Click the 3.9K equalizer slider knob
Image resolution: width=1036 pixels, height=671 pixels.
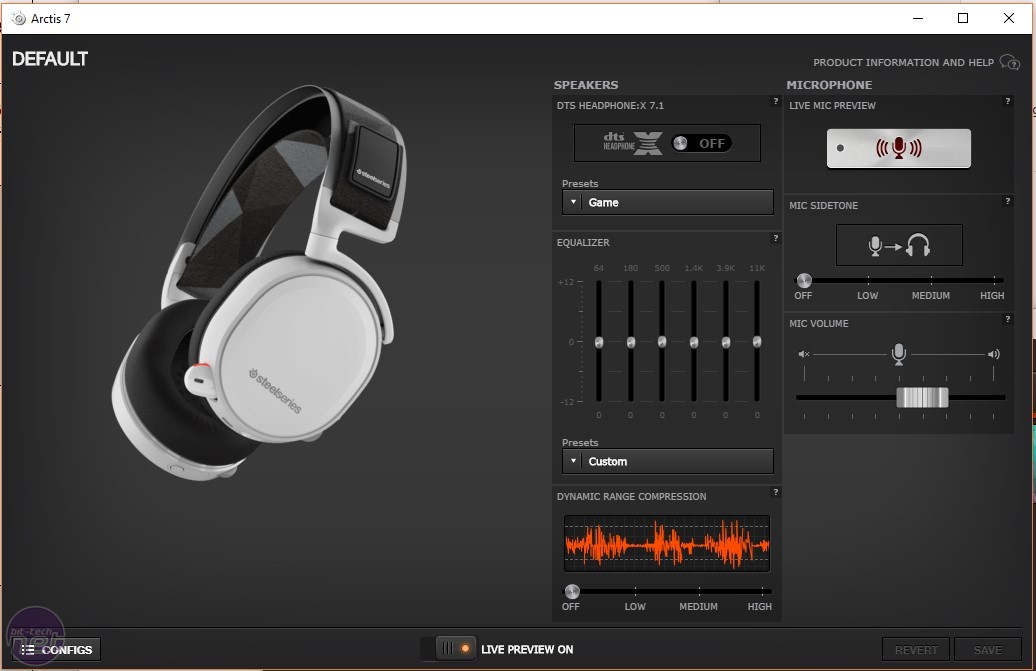pos(725,342)
